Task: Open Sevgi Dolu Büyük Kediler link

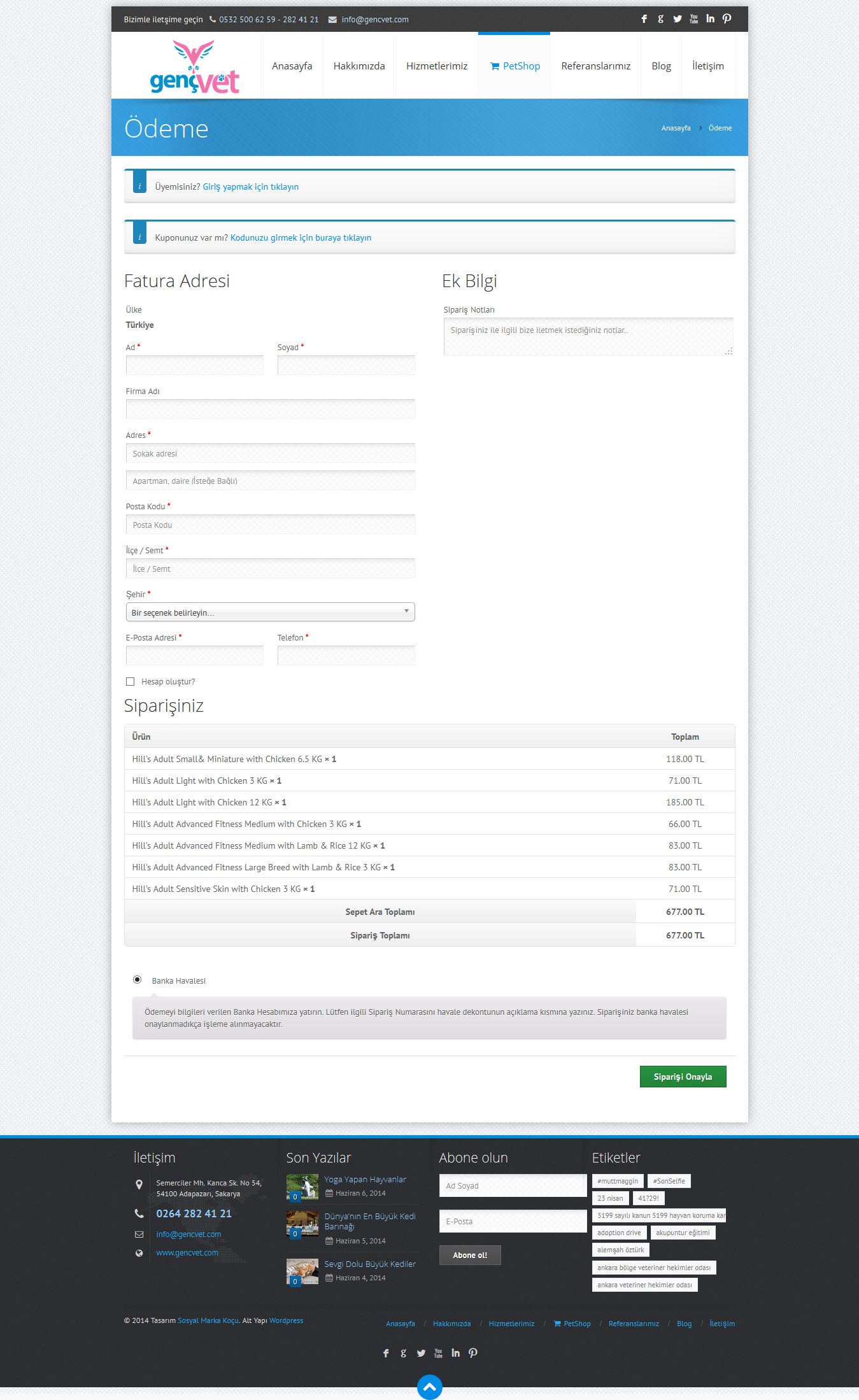Action: [370, 1264]
